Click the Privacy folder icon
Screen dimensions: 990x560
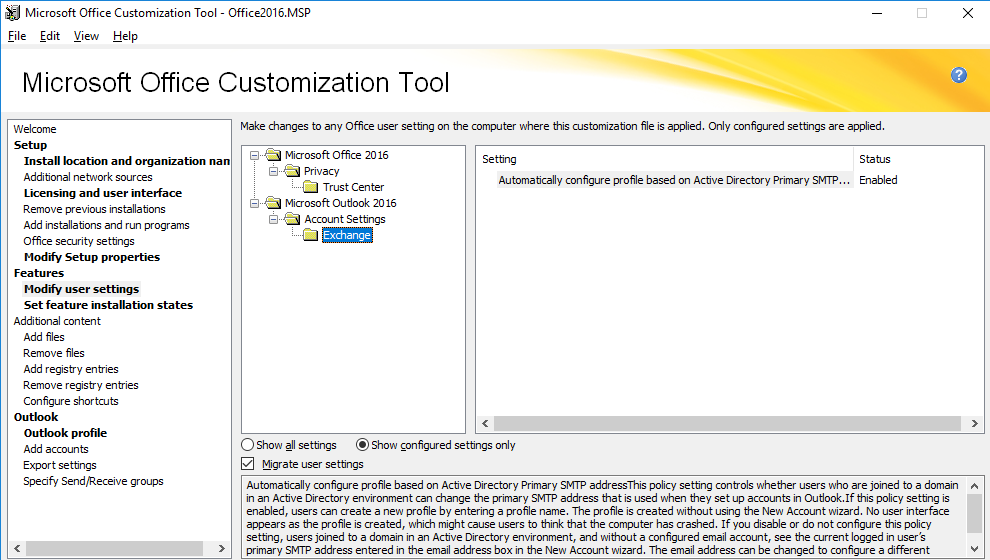(x=292, y=171)
